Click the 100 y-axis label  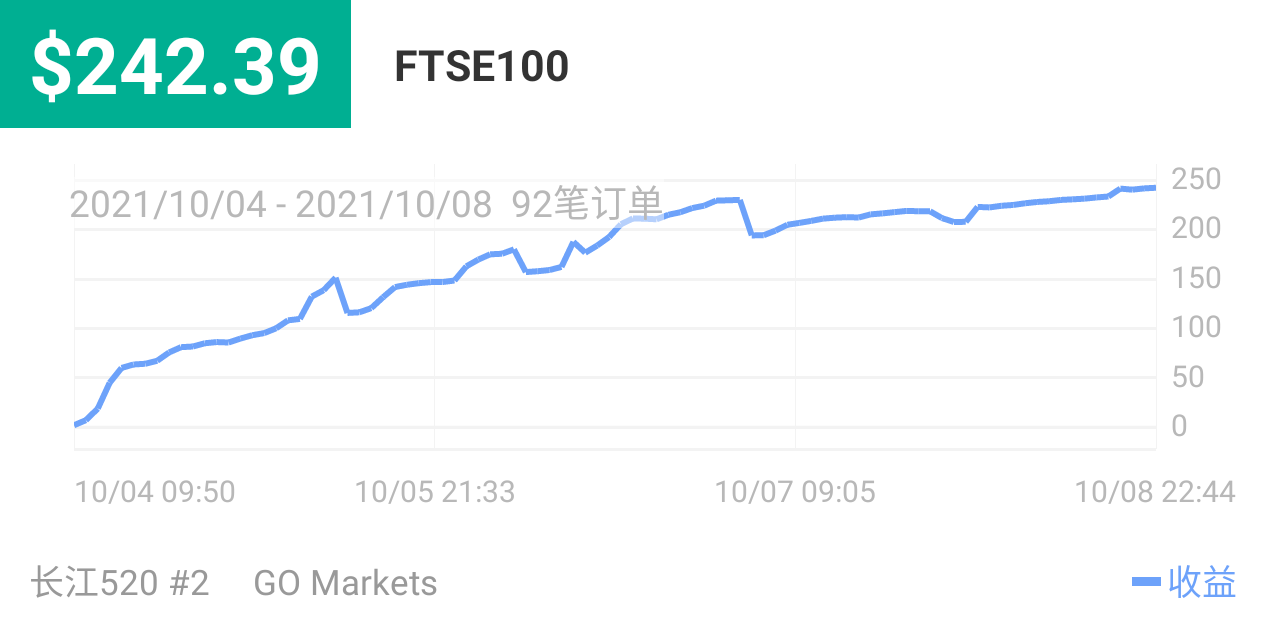(x=1196, y=327)
